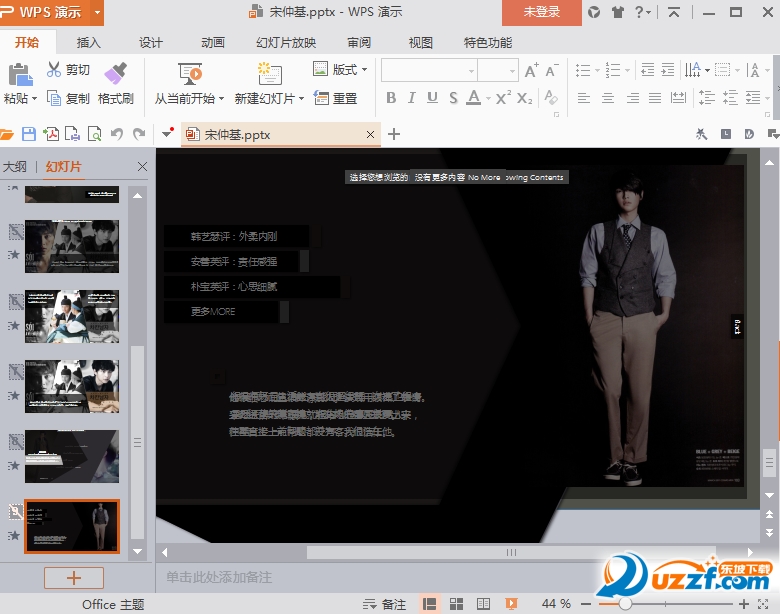780x614 pixels.
Task: Click the not logged in (未登录) button
Action: pos(541,12)
